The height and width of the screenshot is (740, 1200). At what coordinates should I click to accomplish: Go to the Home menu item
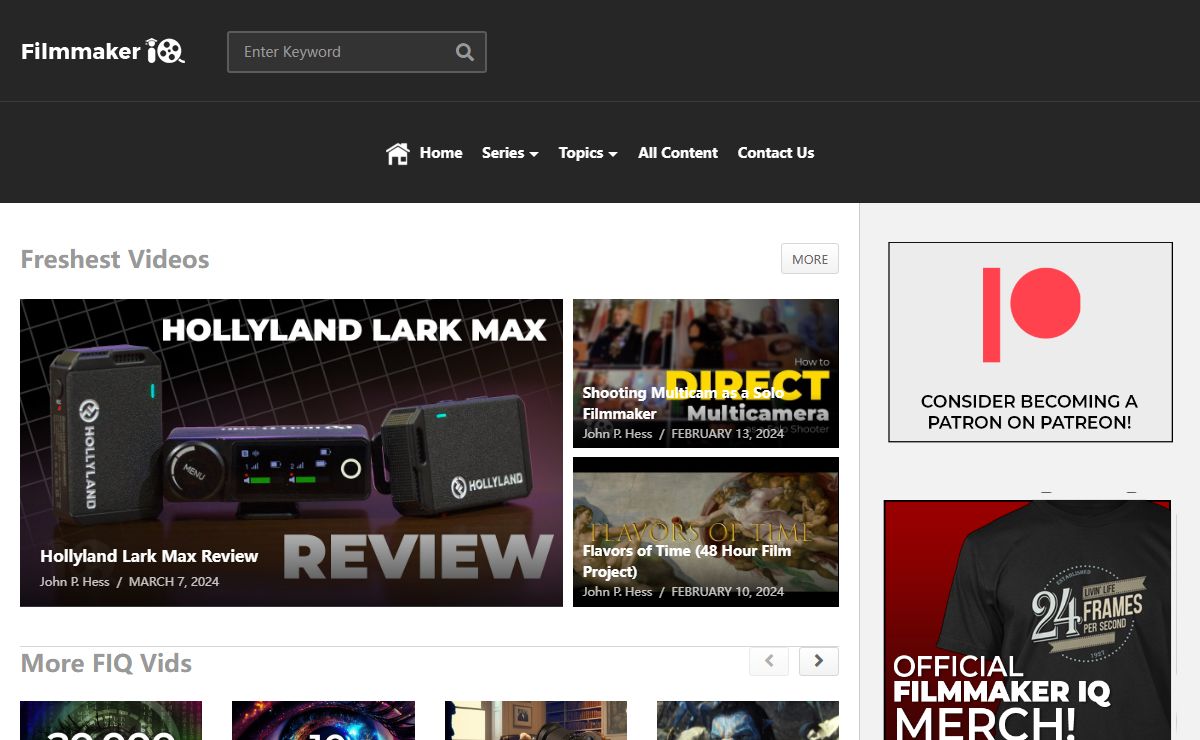click(441, 153)
